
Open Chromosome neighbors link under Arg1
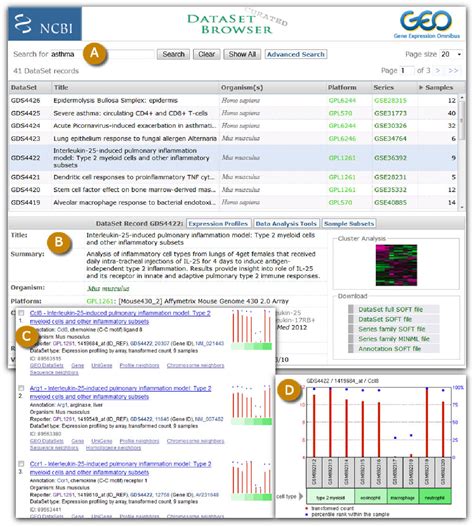click(x=195, y=441)
